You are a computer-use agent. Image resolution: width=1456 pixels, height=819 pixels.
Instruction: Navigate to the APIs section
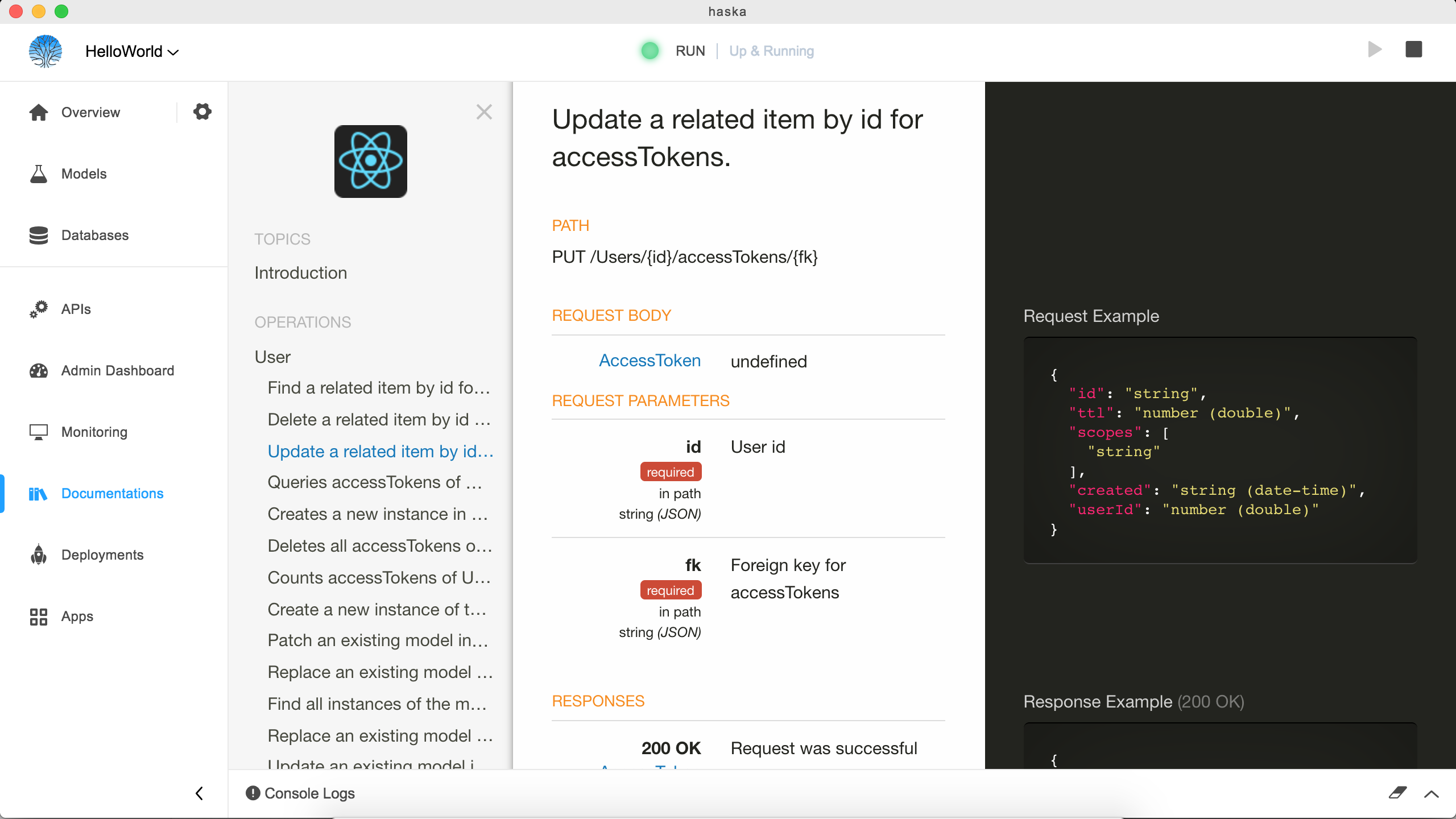[75, 309]
